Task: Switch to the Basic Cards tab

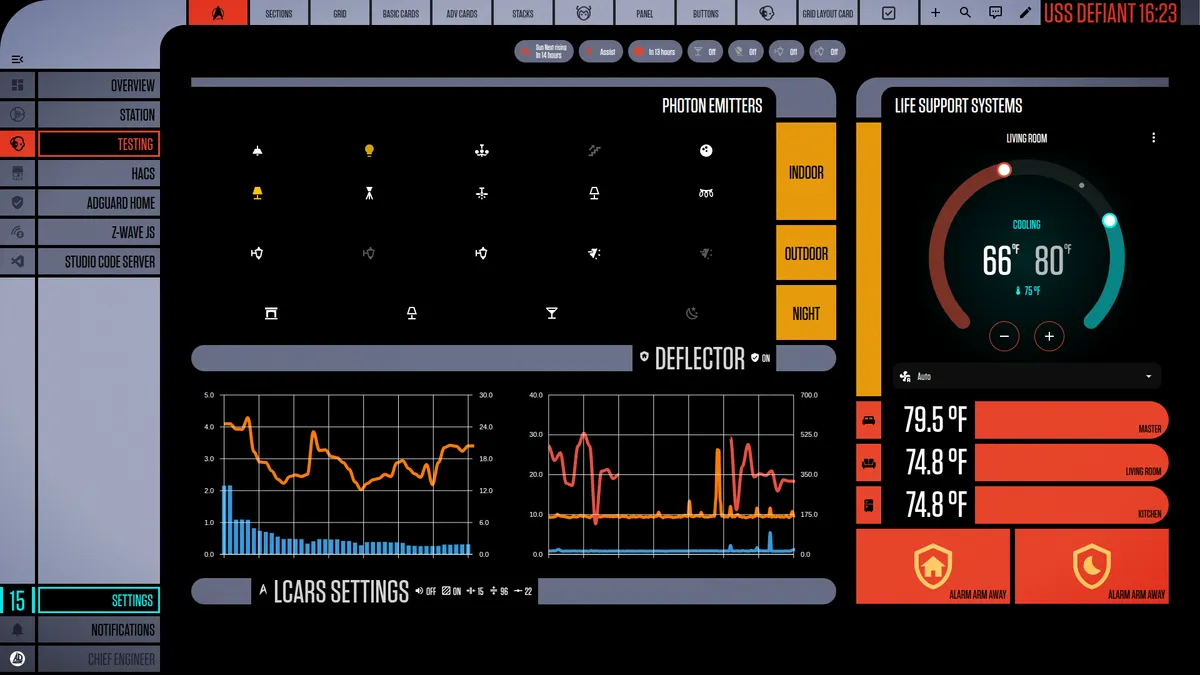Action: pos(401,13)
